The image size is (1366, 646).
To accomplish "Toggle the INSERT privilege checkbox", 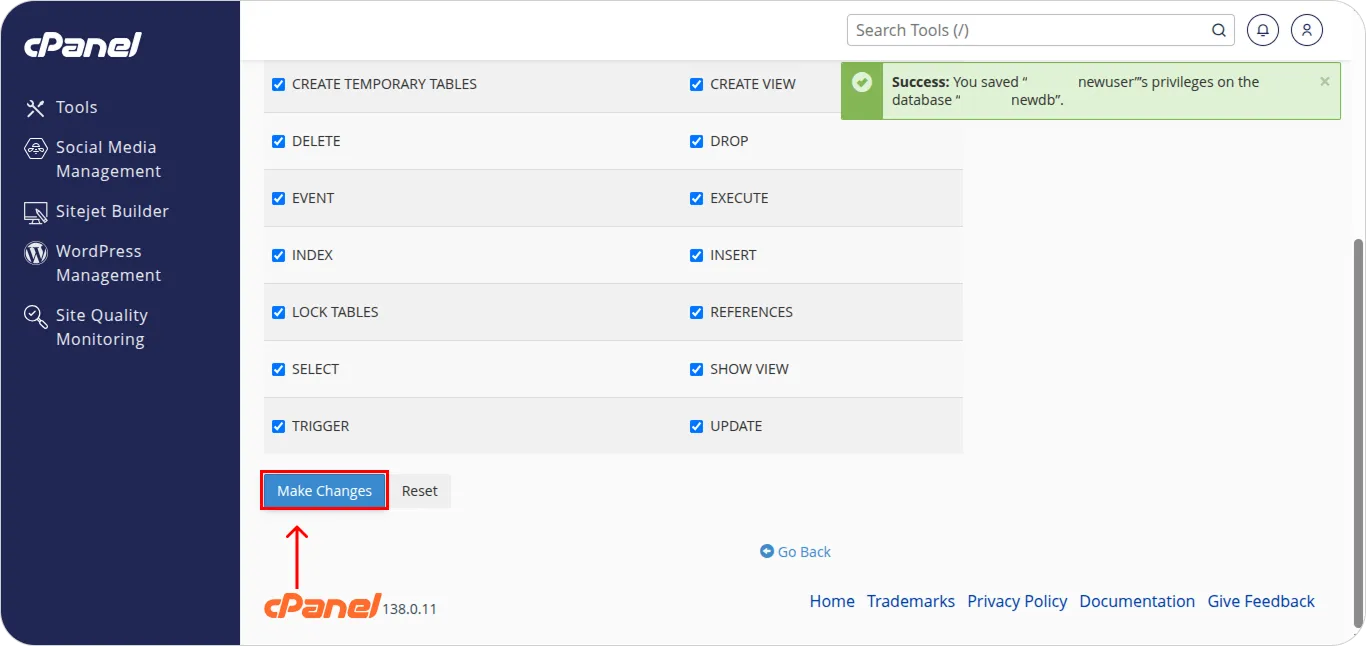I will coord(697,255).
